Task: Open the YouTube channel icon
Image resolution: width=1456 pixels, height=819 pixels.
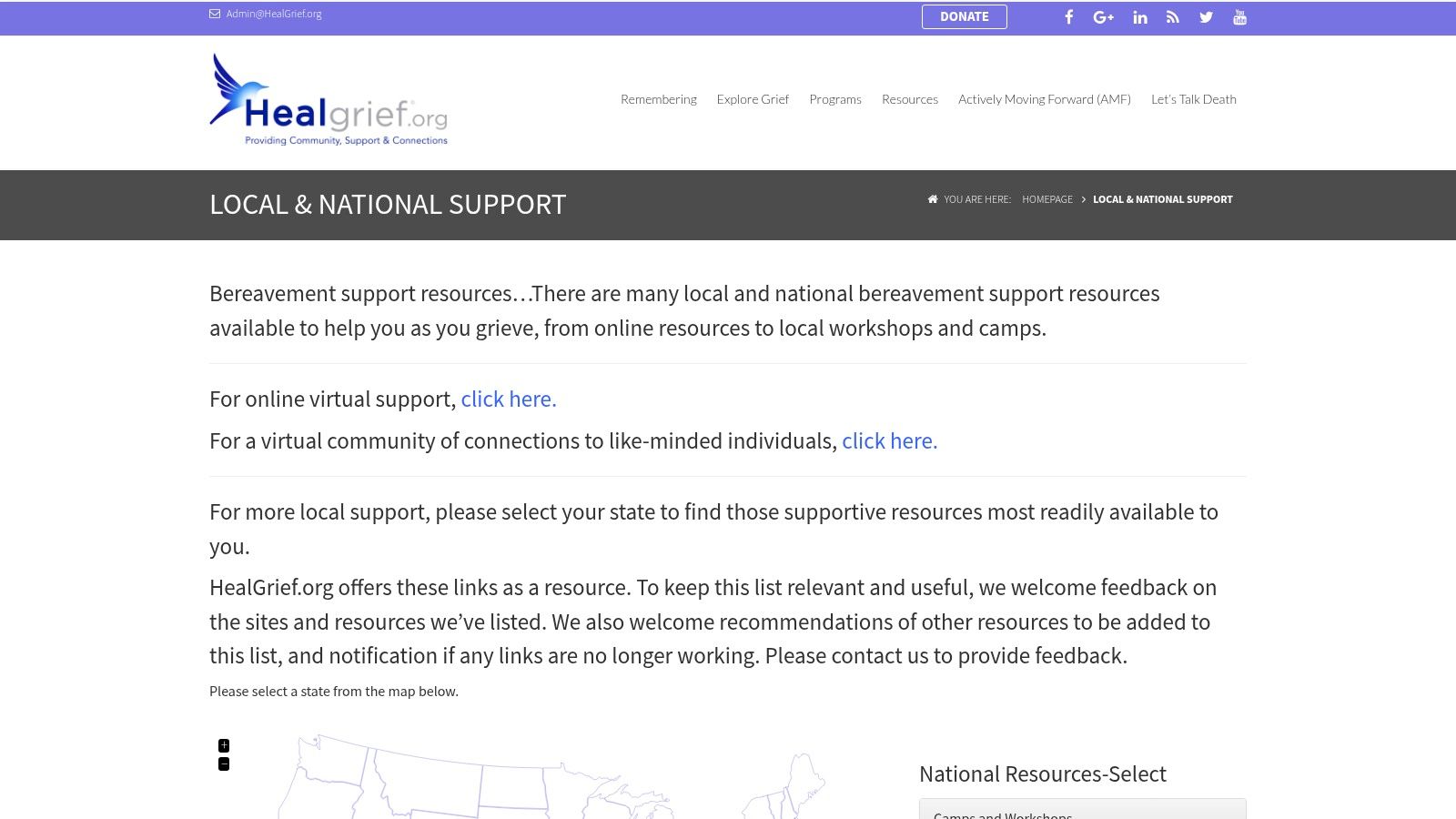Action: 1239,16
